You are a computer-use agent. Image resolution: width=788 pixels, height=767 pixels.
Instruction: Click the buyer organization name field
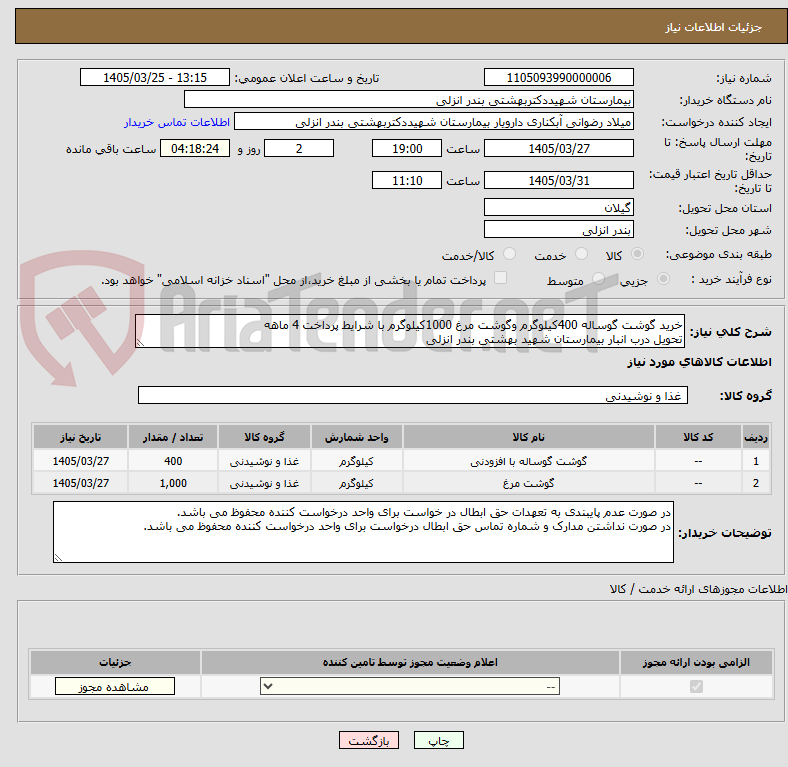coord(409,100)
